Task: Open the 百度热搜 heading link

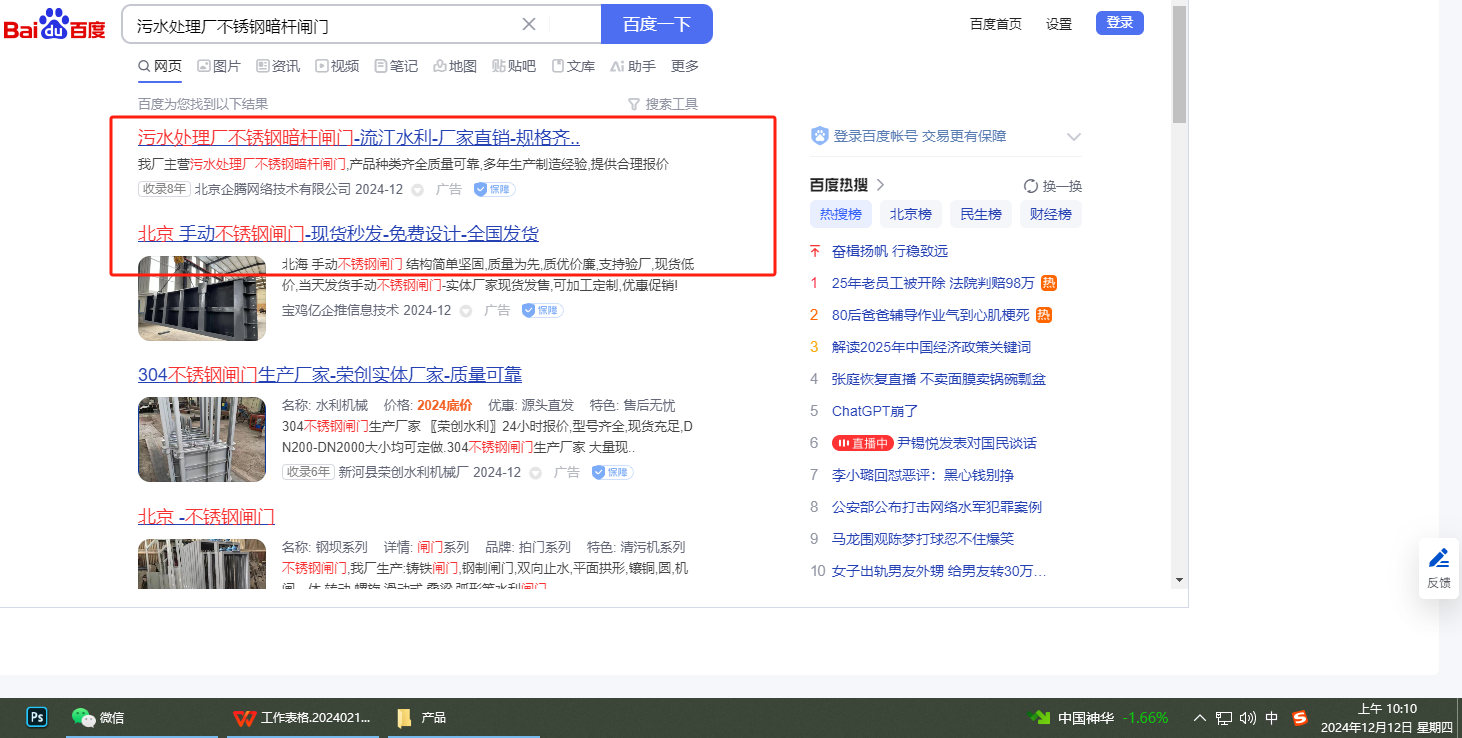Action: click(848, 185)
